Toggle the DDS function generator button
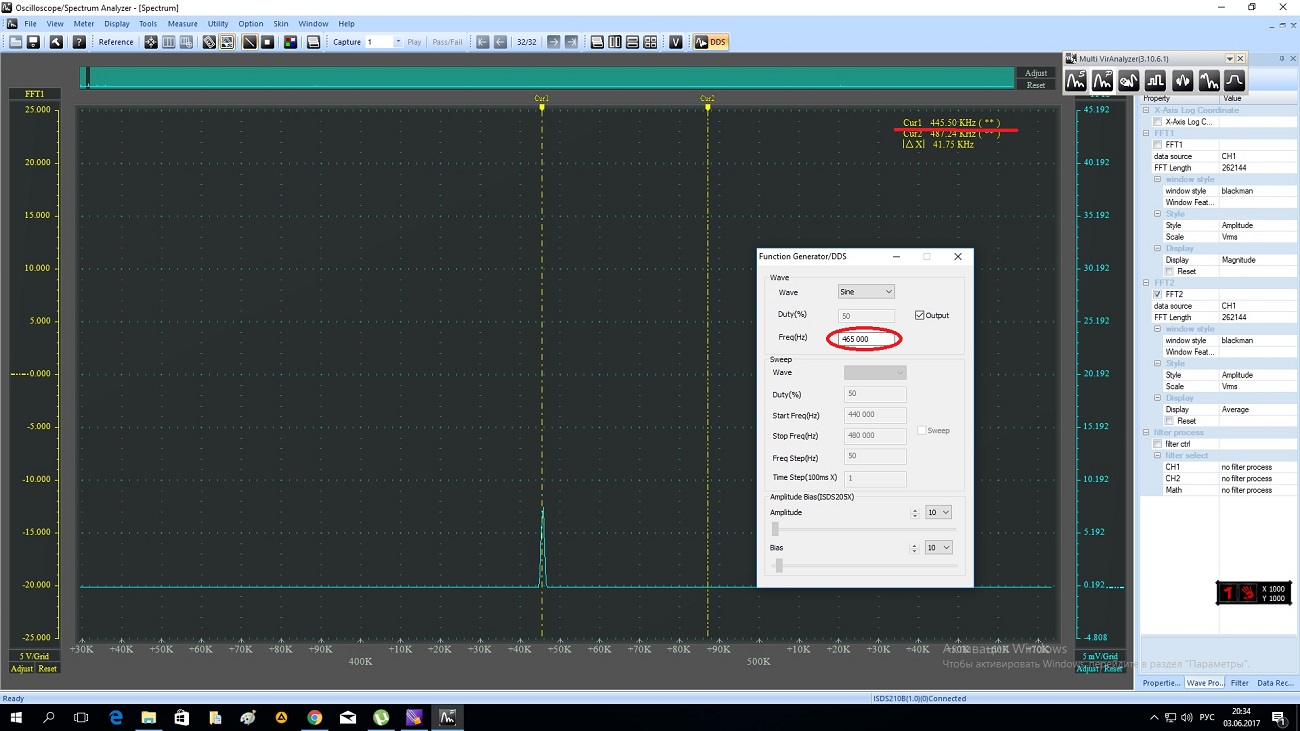Screen dimensions: 1300x731 point(710,42)
